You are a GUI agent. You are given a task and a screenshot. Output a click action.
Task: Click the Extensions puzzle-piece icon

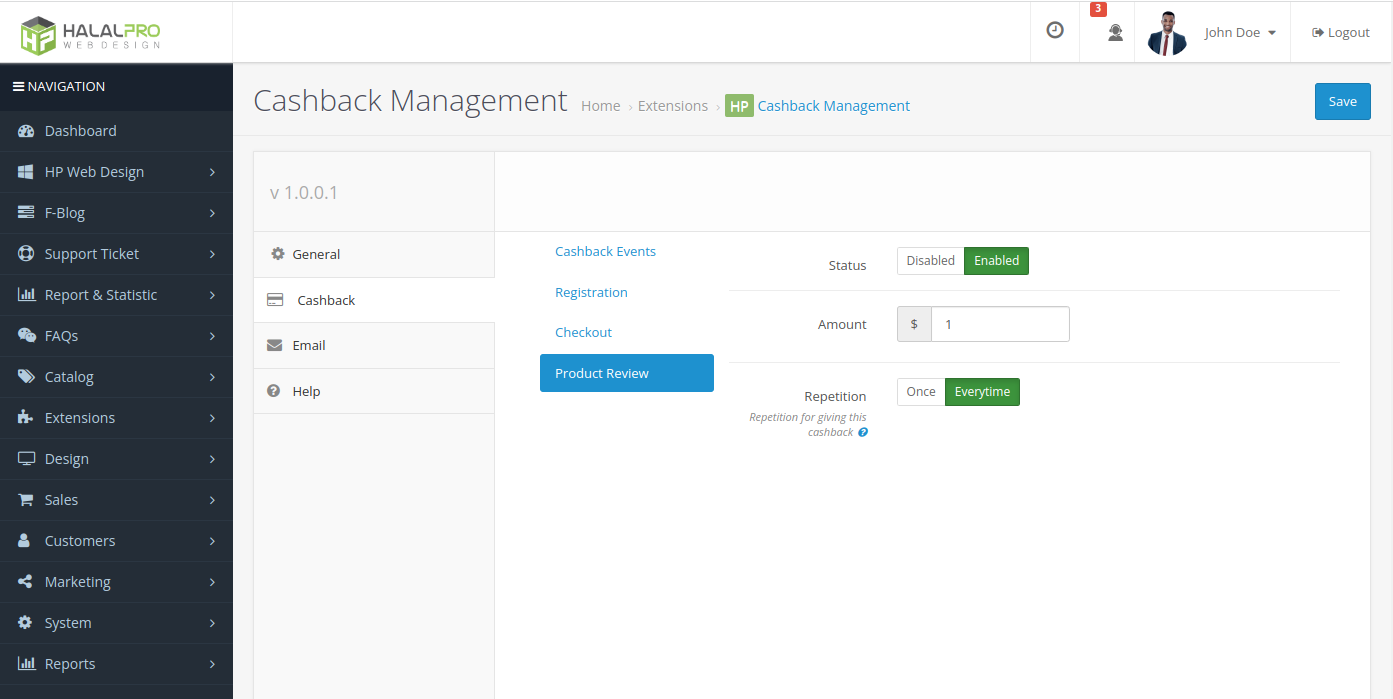[26, 418]
